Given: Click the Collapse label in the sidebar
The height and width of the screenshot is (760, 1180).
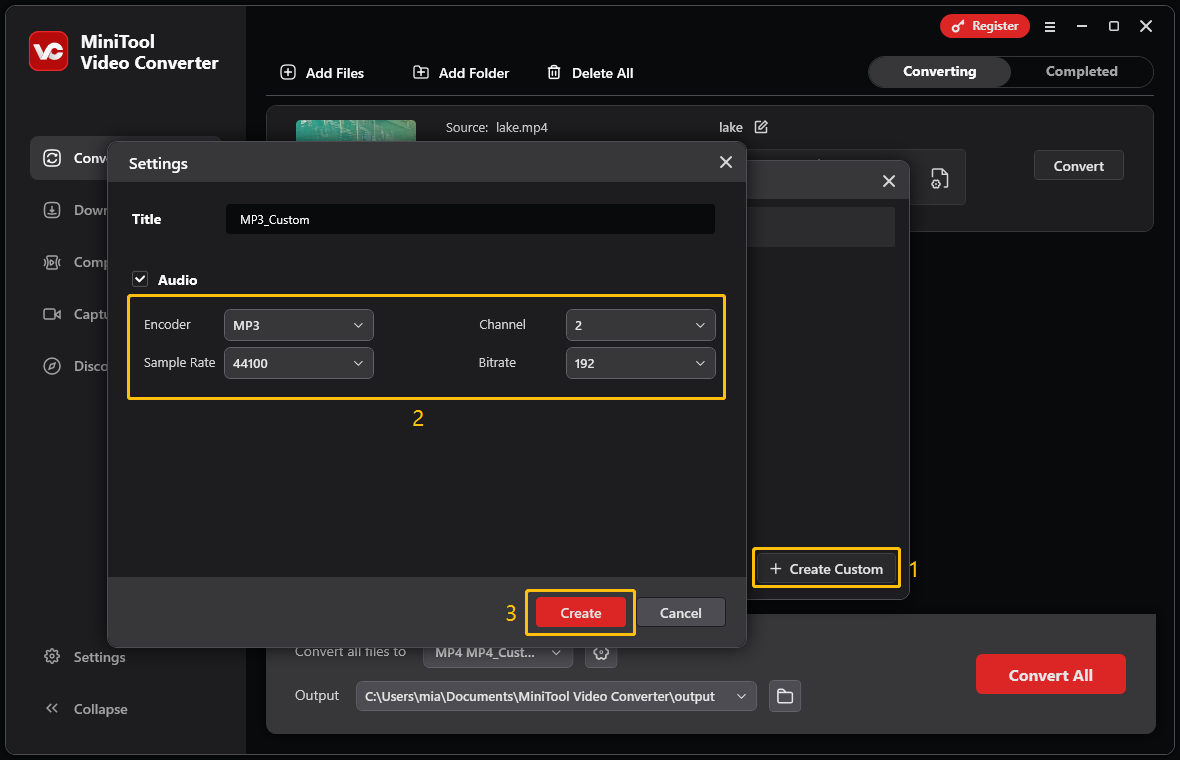Looking at the screenshot, I should pyautogui.click(x=100, y=709).
